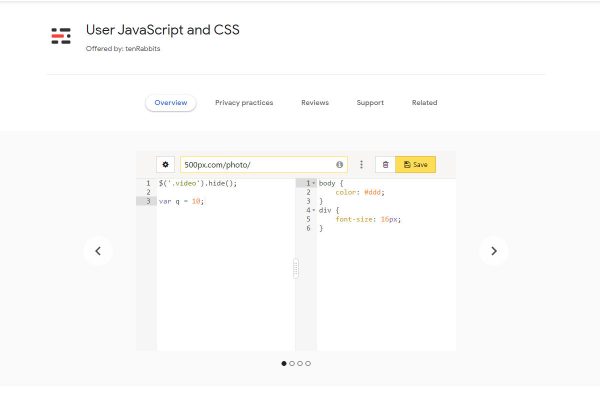This screenshot has height=400, width=600.
Task: Collapse the body CSS block fold arrow
Action: [x=314, y=183]
